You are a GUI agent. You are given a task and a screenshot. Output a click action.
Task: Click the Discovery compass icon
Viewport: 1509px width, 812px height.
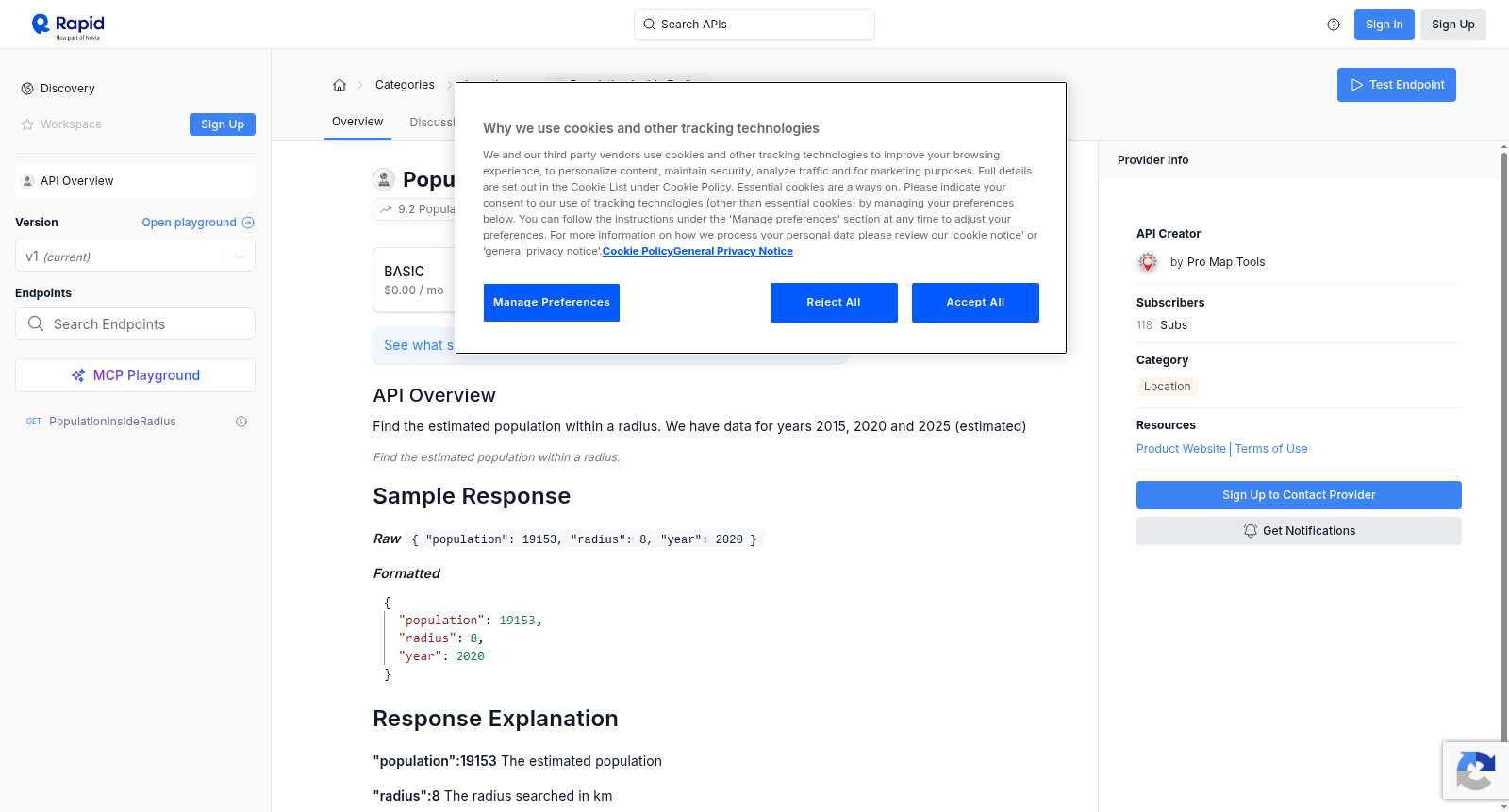(27, 89)
